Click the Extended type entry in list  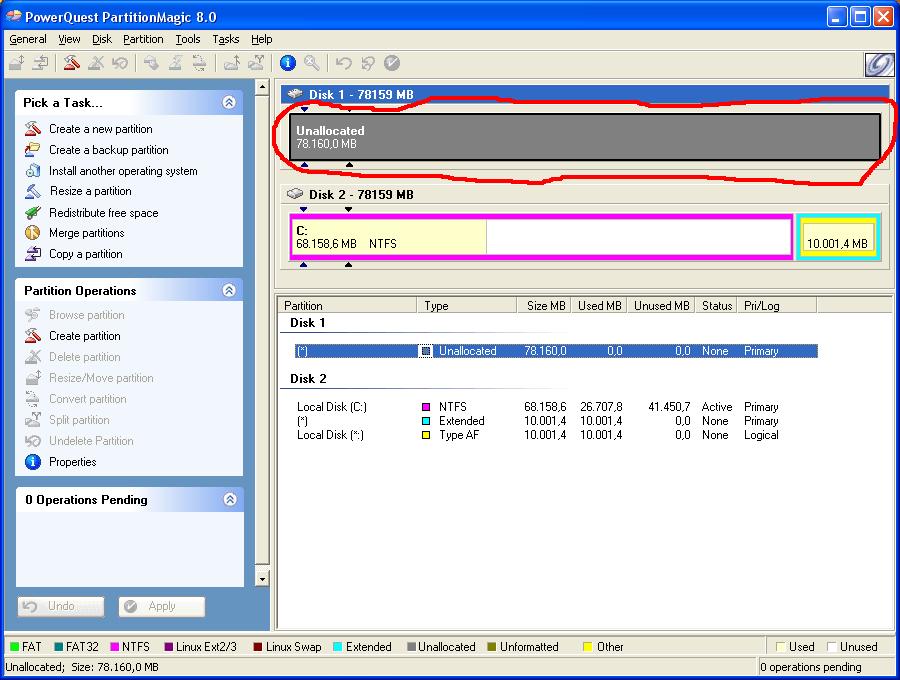pyautogui.click(x=461, y=421)
